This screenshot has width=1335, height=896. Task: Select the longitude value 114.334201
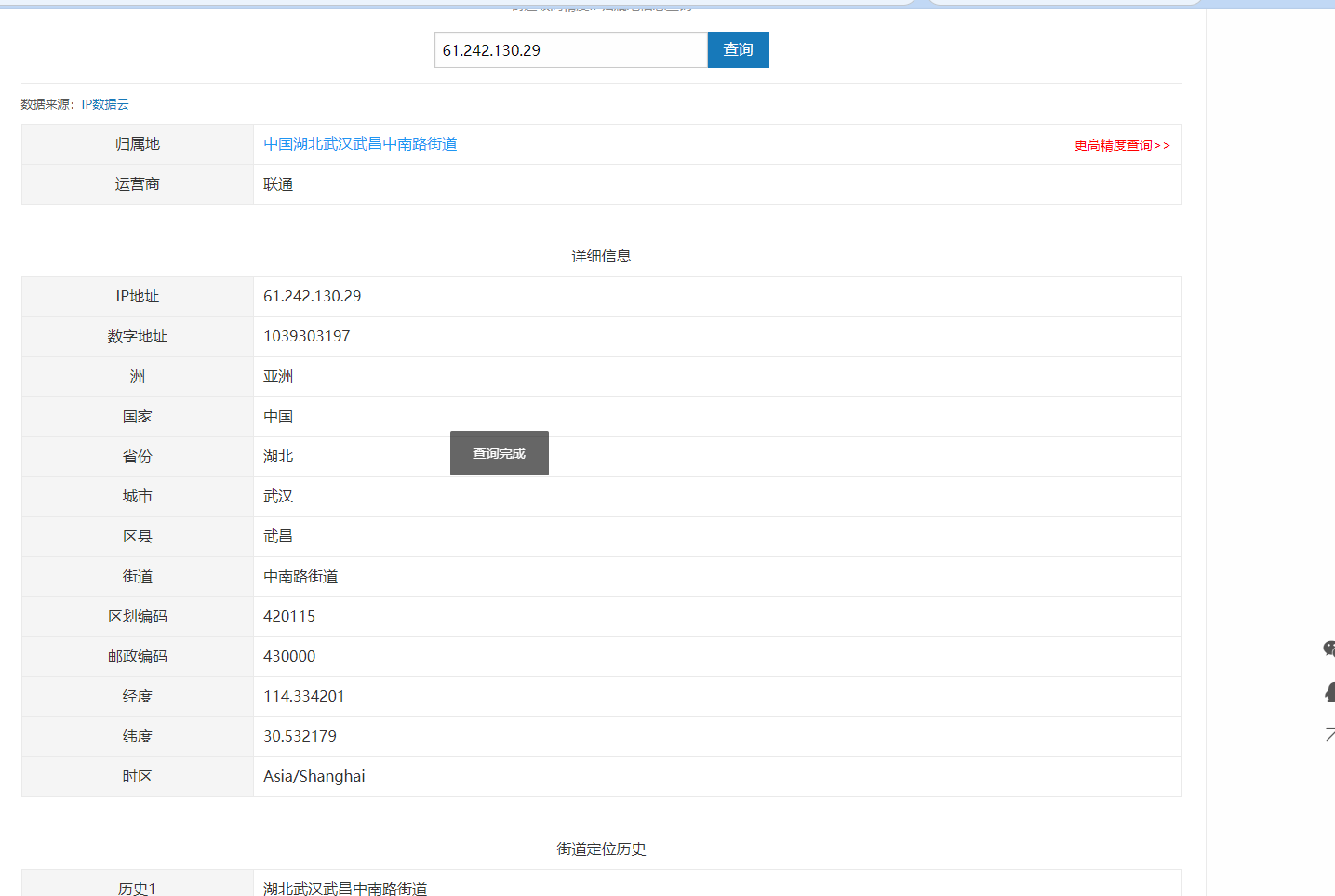[x=298, y=696]
